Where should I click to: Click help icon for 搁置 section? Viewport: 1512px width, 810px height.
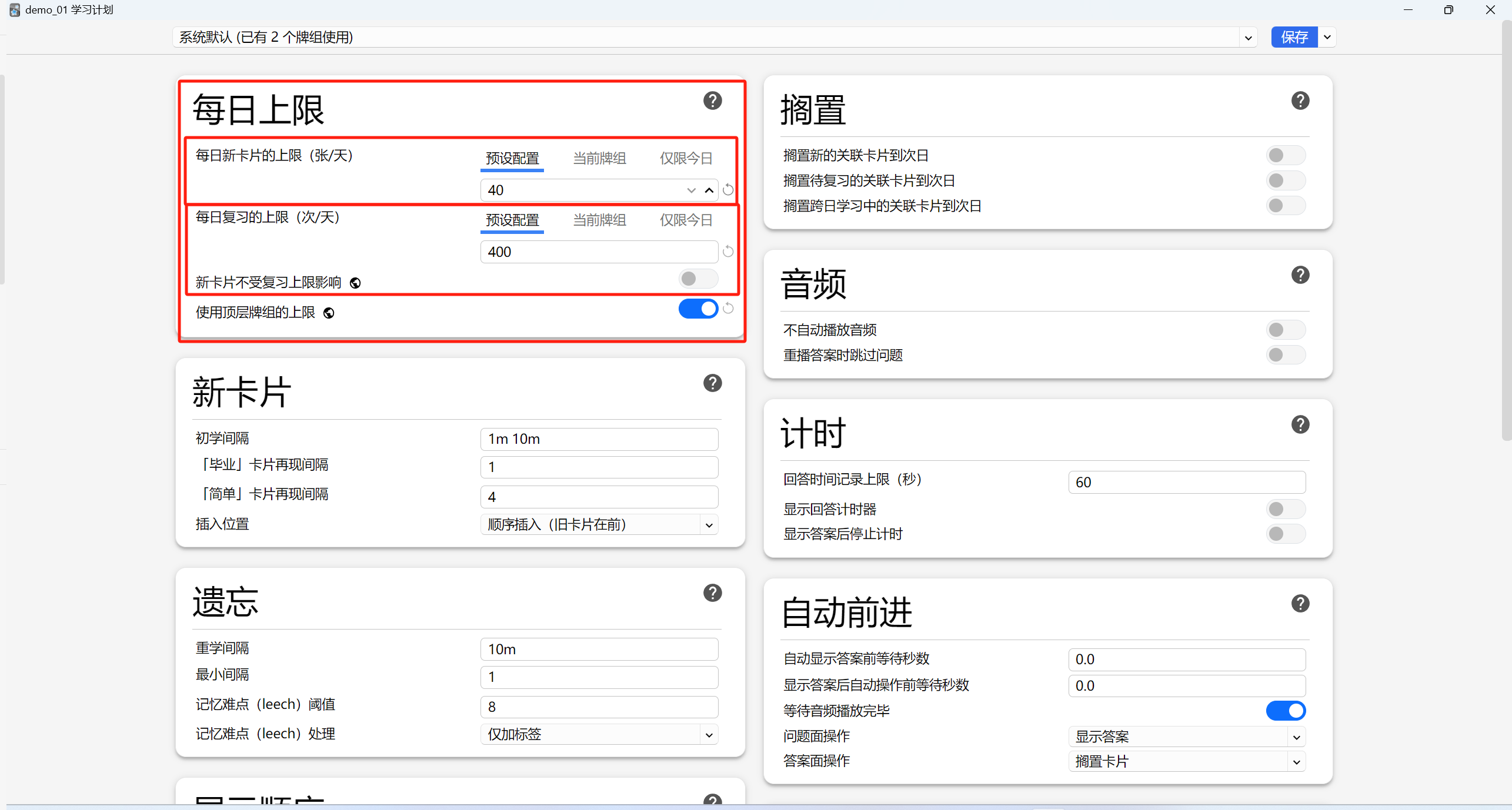1300,101
